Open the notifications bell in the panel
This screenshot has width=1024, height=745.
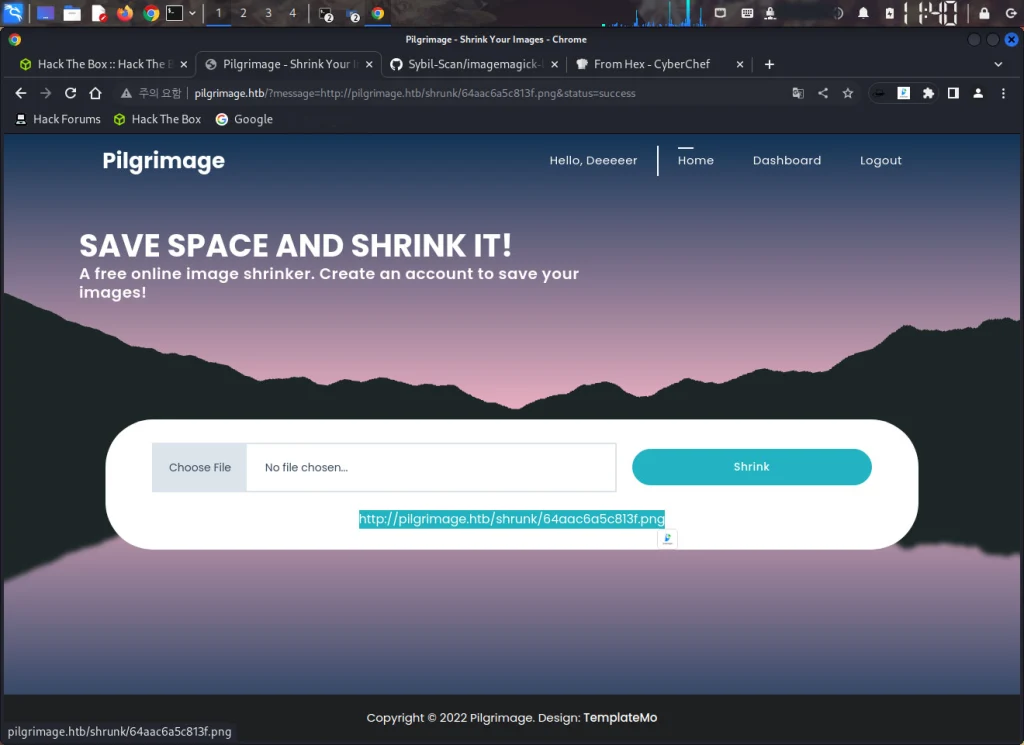(863, 13)
